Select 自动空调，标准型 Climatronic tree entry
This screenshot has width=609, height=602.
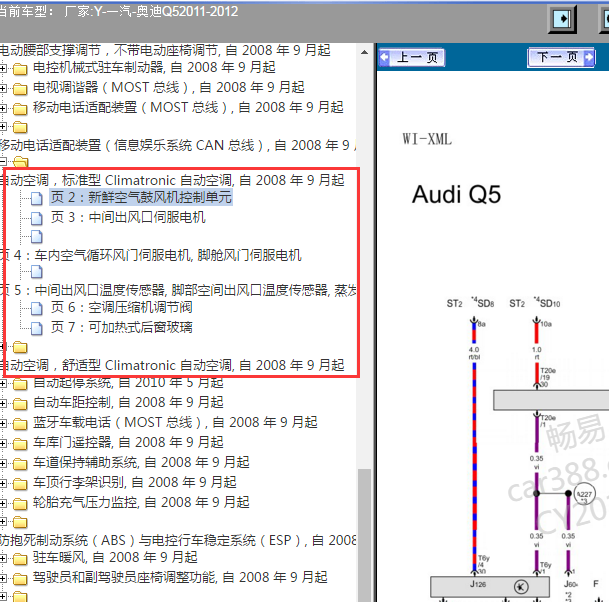172,180
